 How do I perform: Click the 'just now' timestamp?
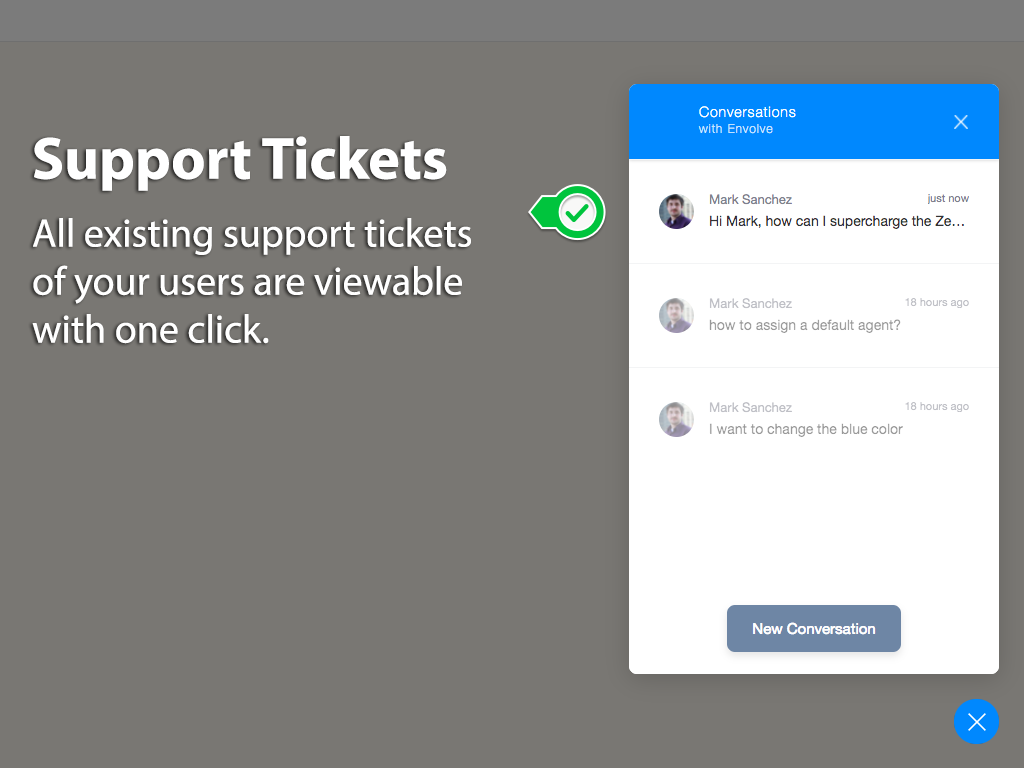[x=948, y=199]
